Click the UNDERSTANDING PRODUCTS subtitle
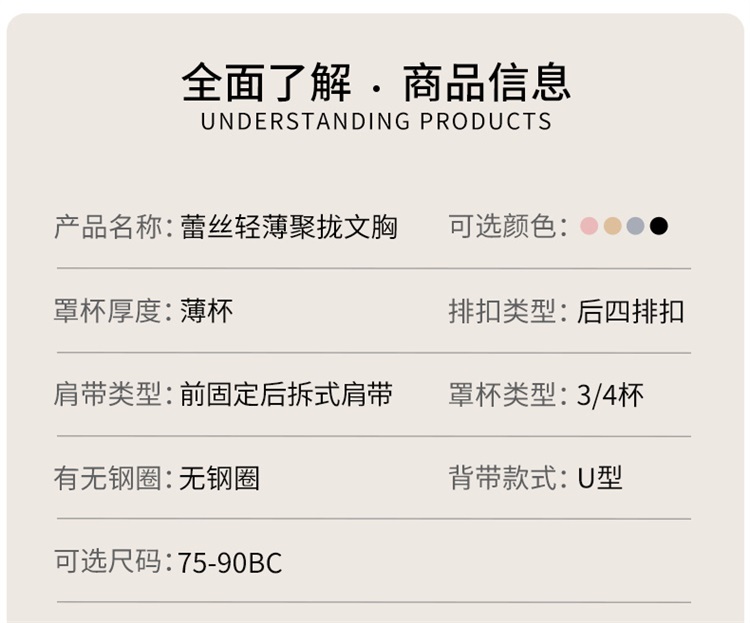The height and width of the screenshot is (623, 750). tap(376, 122)
